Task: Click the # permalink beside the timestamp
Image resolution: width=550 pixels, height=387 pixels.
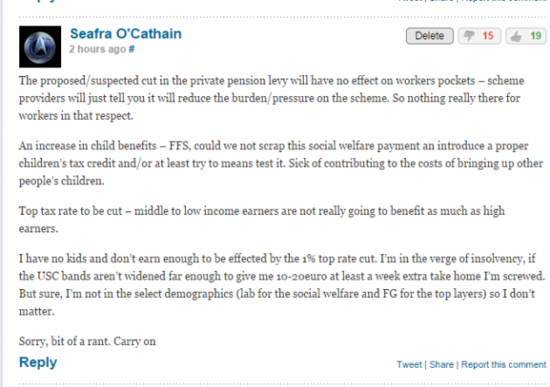Action: [132, 49]
